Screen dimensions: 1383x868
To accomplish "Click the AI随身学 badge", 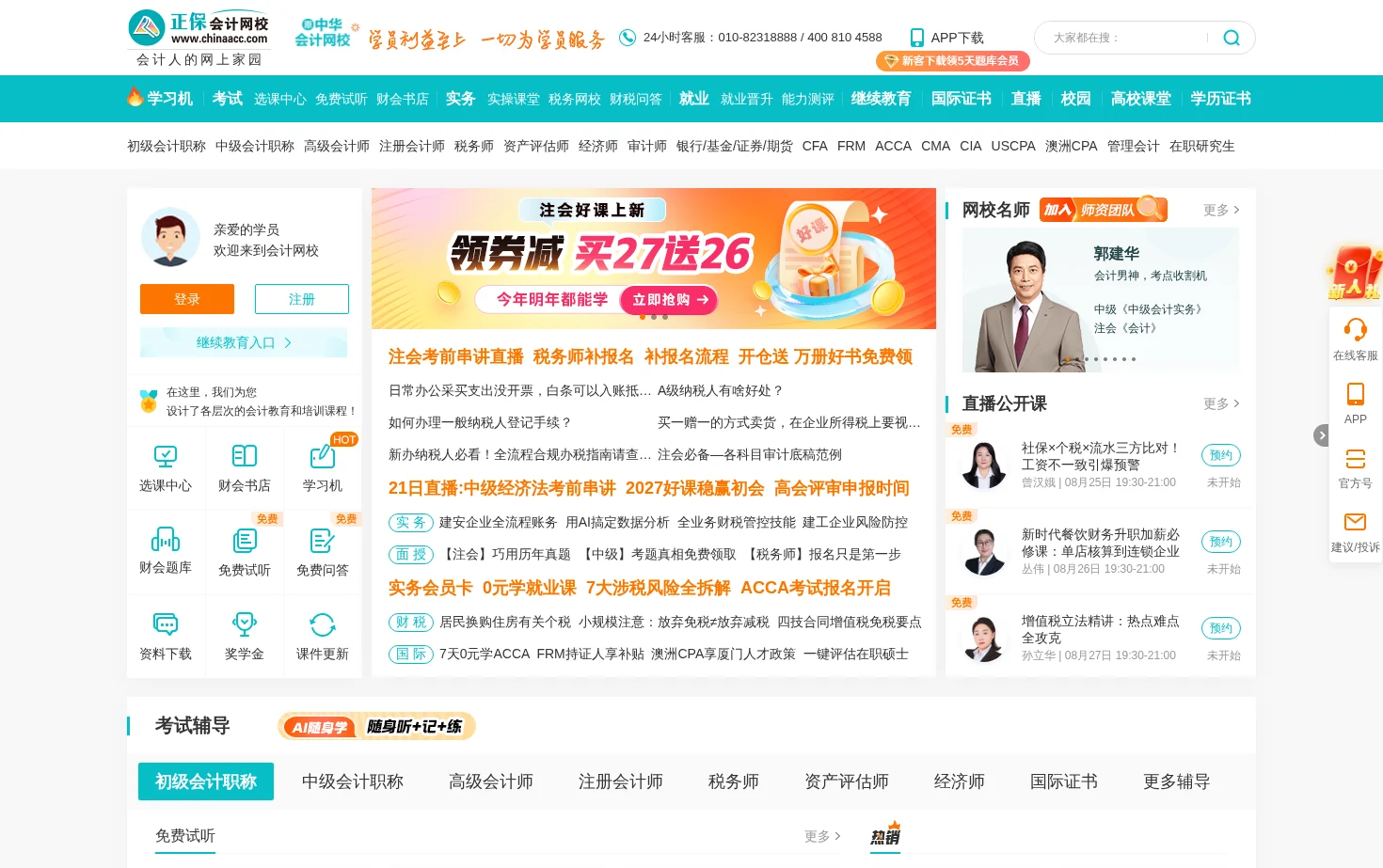I will (x=376, y=726).
